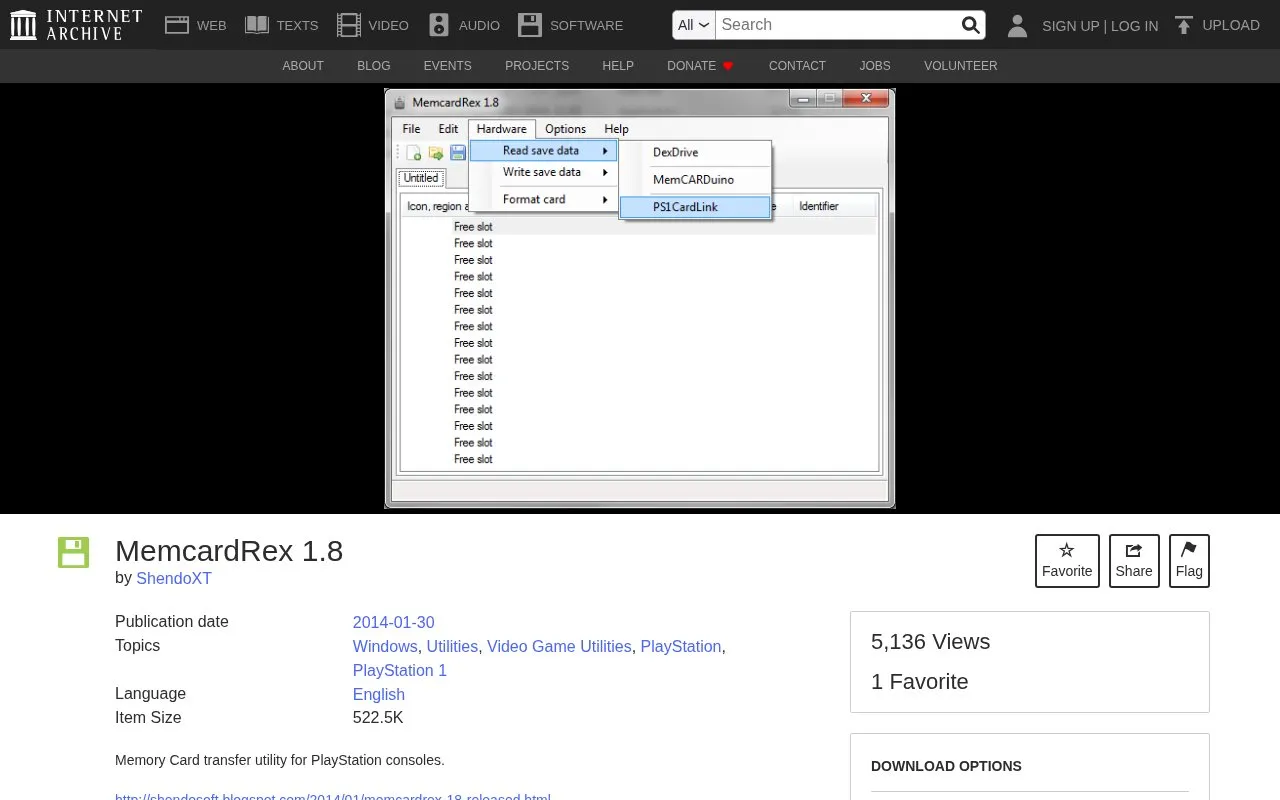Open the VOLUNTEER navigation item
The image size is (1280, 800).
[x=960, y=66]
